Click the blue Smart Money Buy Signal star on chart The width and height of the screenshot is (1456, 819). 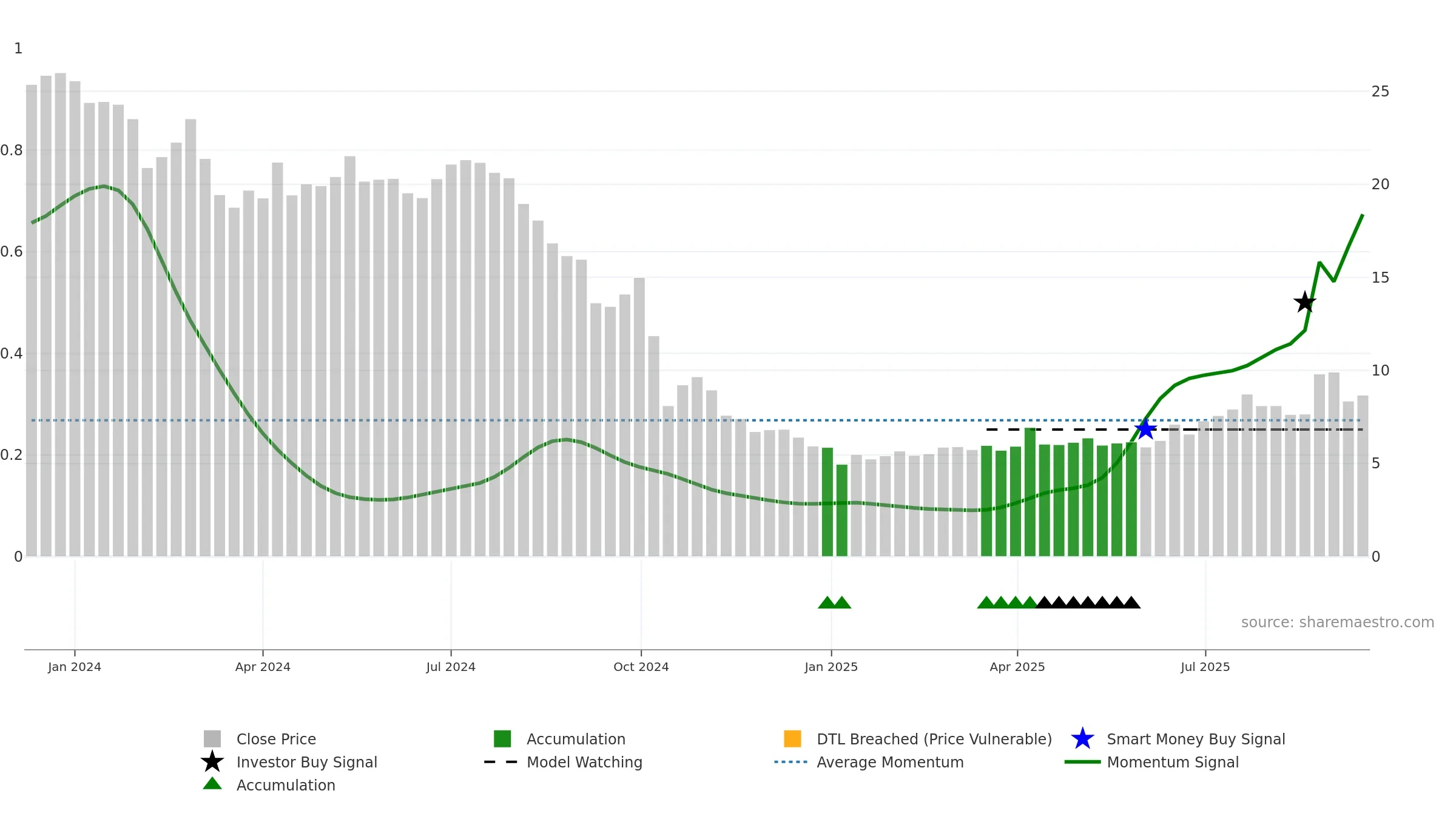[1145, 429]
